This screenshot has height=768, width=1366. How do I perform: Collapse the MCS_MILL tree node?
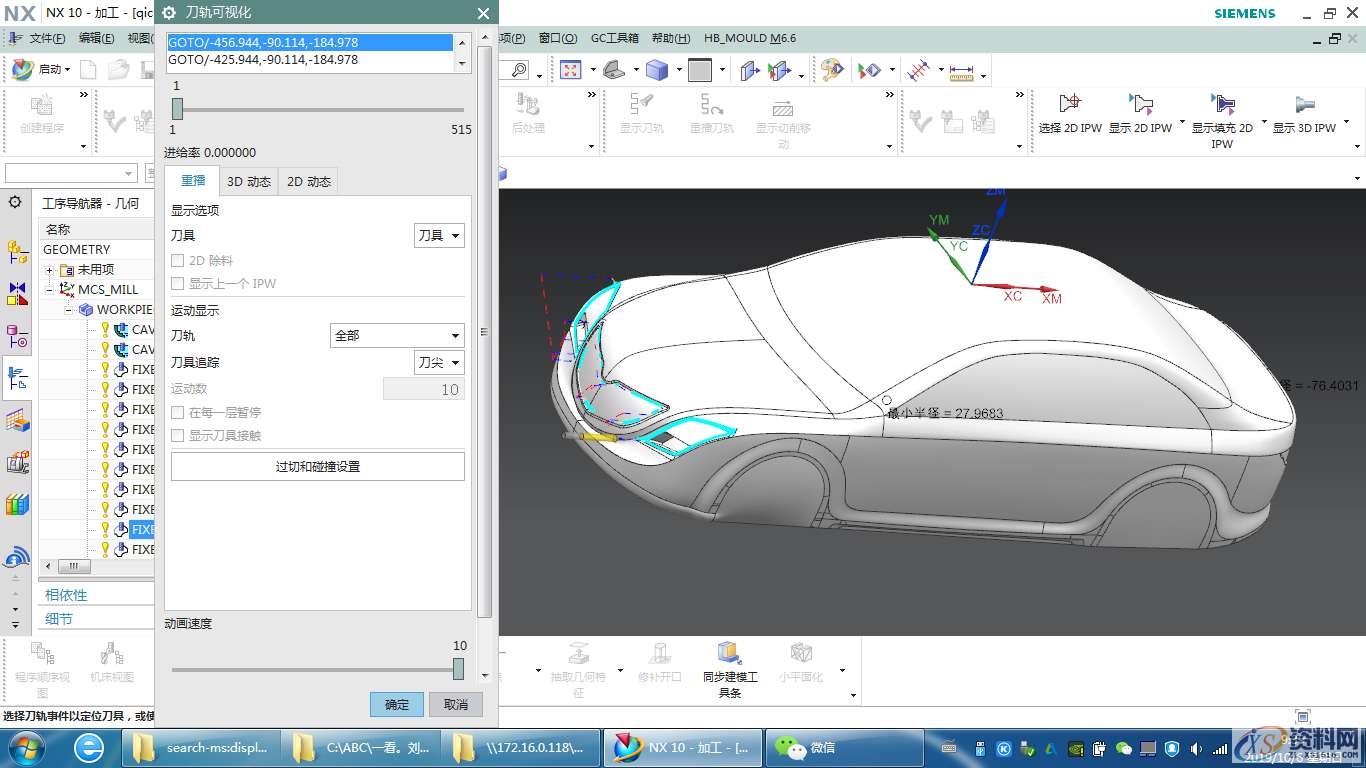(49, 290)
